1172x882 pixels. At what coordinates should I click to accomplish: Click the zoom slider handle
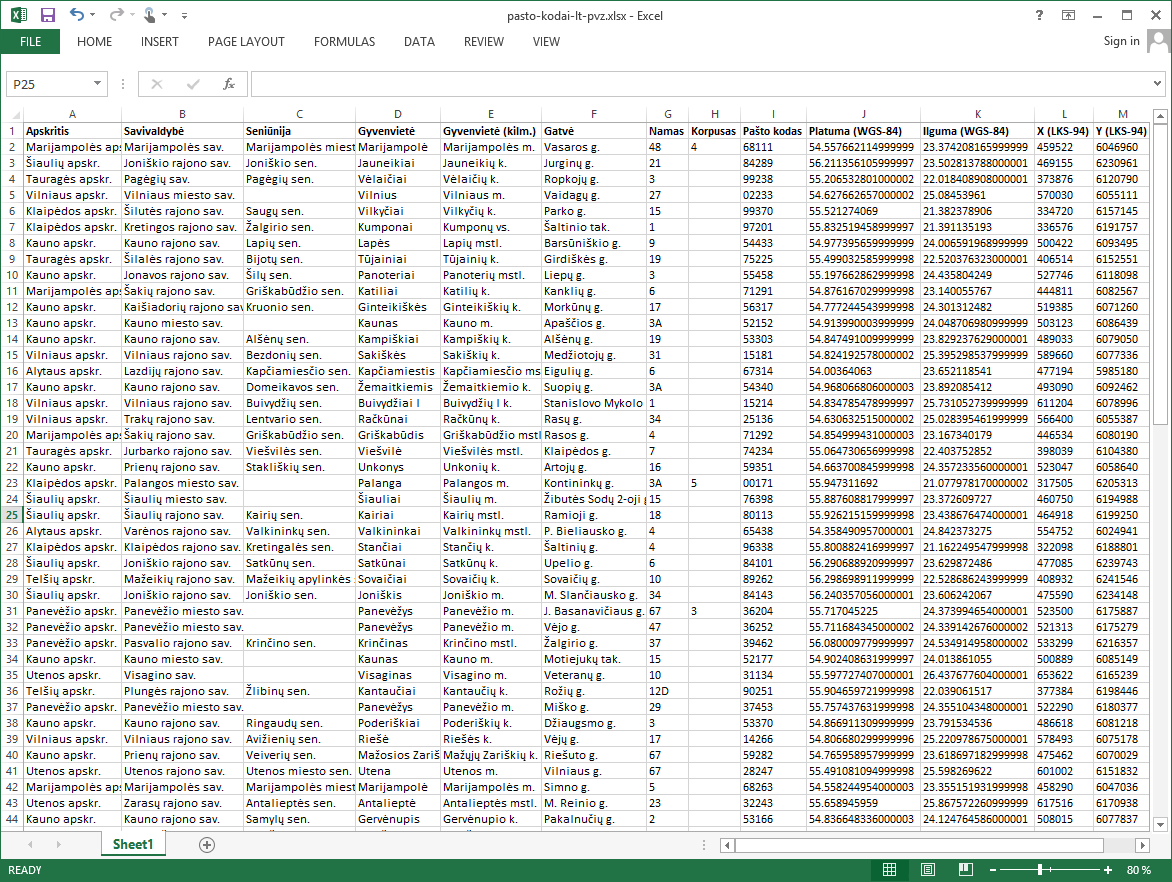(1040, 870)
